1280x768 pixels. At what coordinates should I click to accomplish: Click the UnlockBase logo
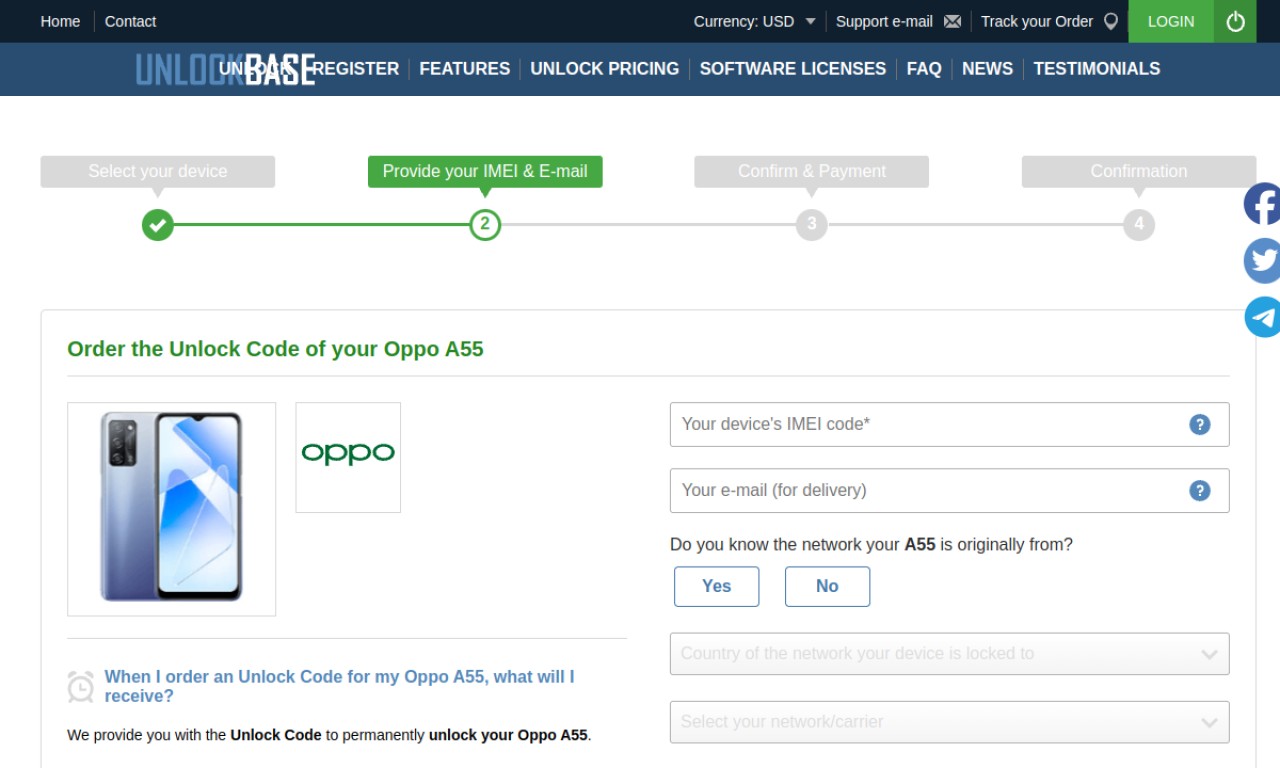coord(225,69)
